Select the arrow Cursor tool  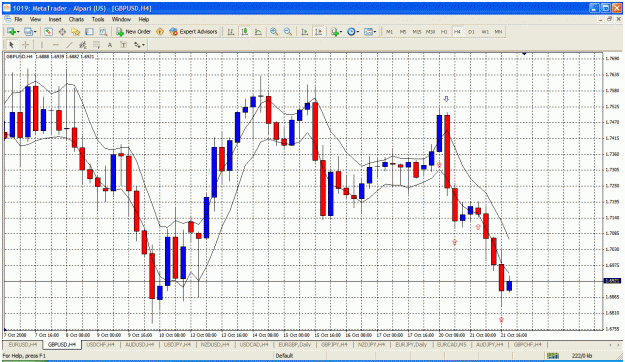12,45
